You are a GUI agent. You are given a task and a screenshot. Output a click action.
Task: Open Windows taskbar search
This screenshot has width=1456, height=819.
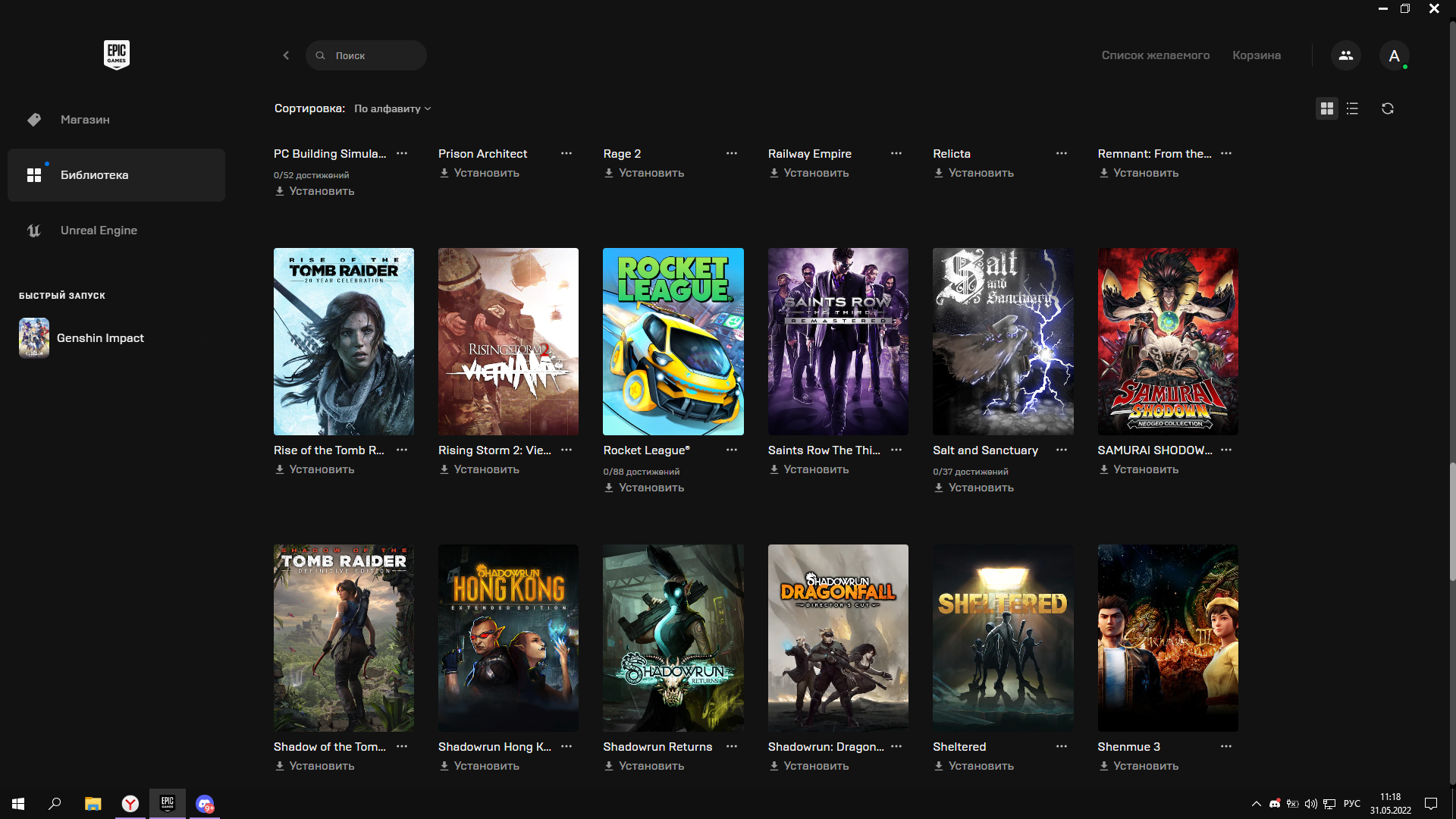55,804
